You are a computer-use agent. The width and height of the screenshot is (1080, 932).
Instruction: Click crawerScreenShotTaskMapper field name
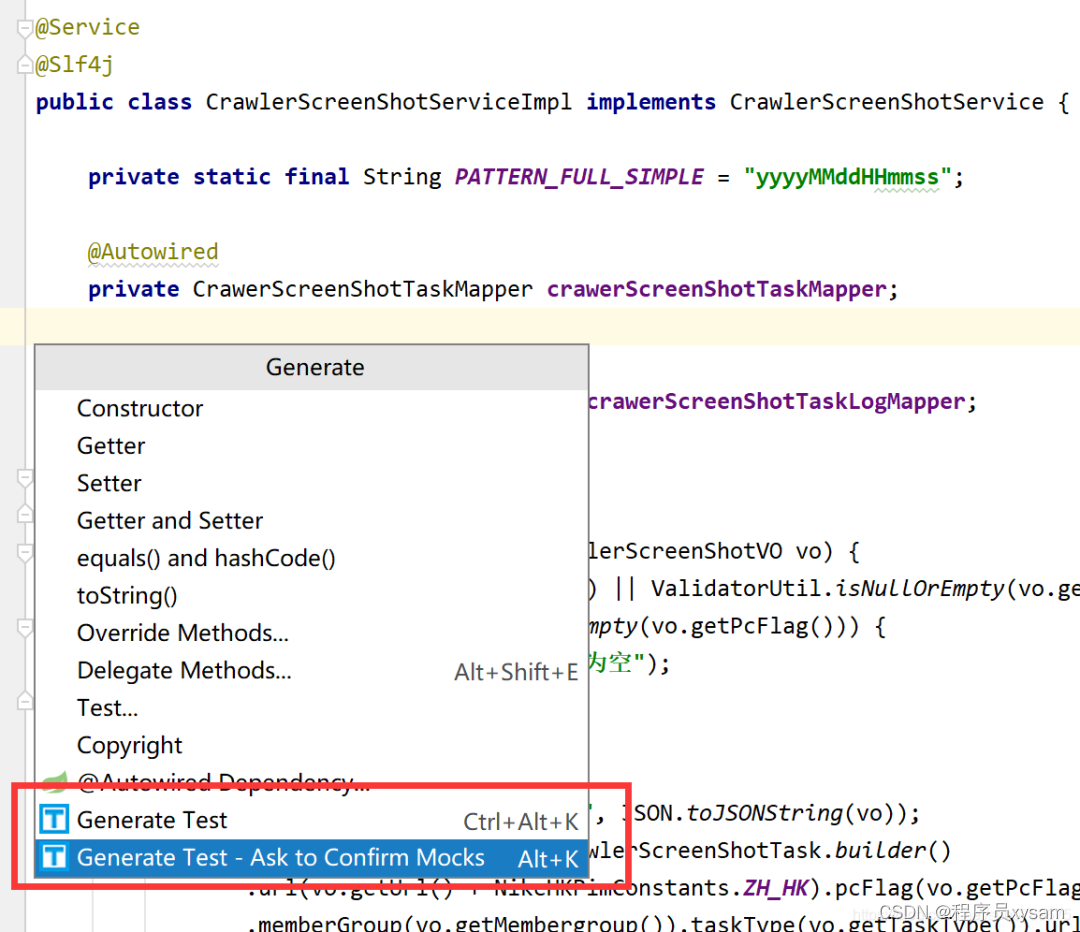(x=716, y=289)
